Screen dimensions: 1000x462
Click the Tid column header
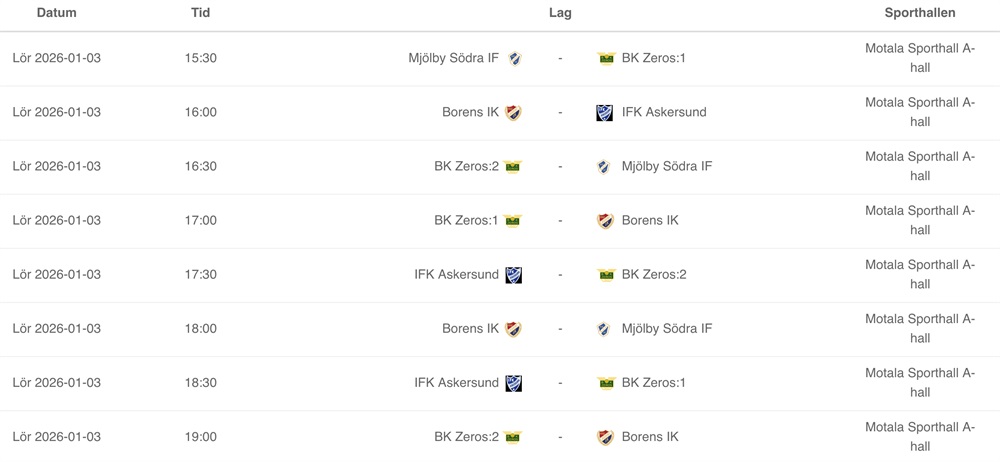pos(200,13)
